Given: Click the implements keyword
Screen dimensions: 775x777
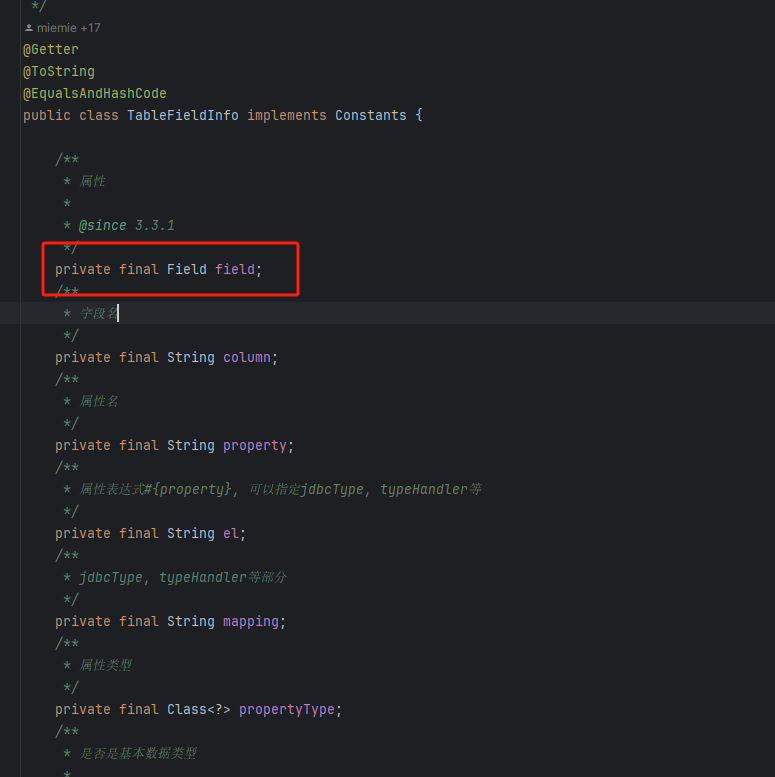Looking at the screenshot, I should pos(287,115).
